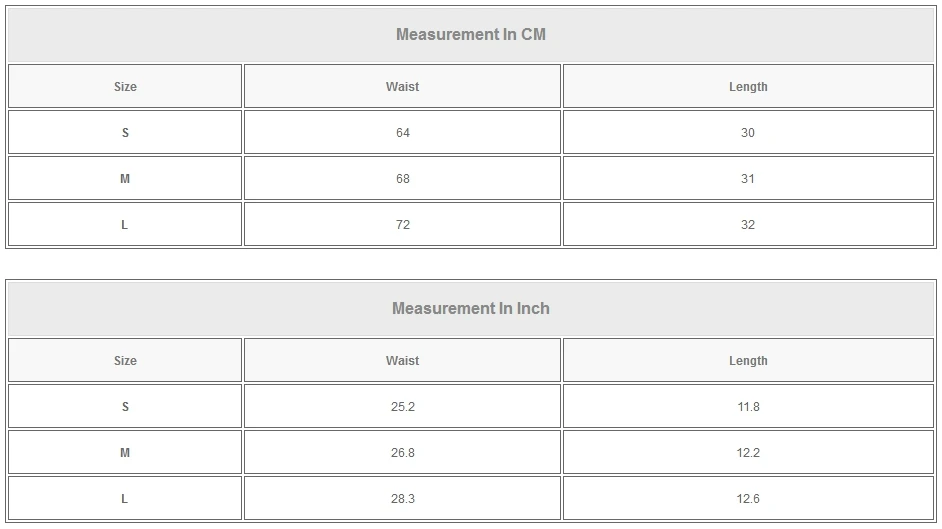Screen dimensions: 942x529
Task: Select the Length header in Inch table
Action: pyautogui.click(x=748, y=361)
